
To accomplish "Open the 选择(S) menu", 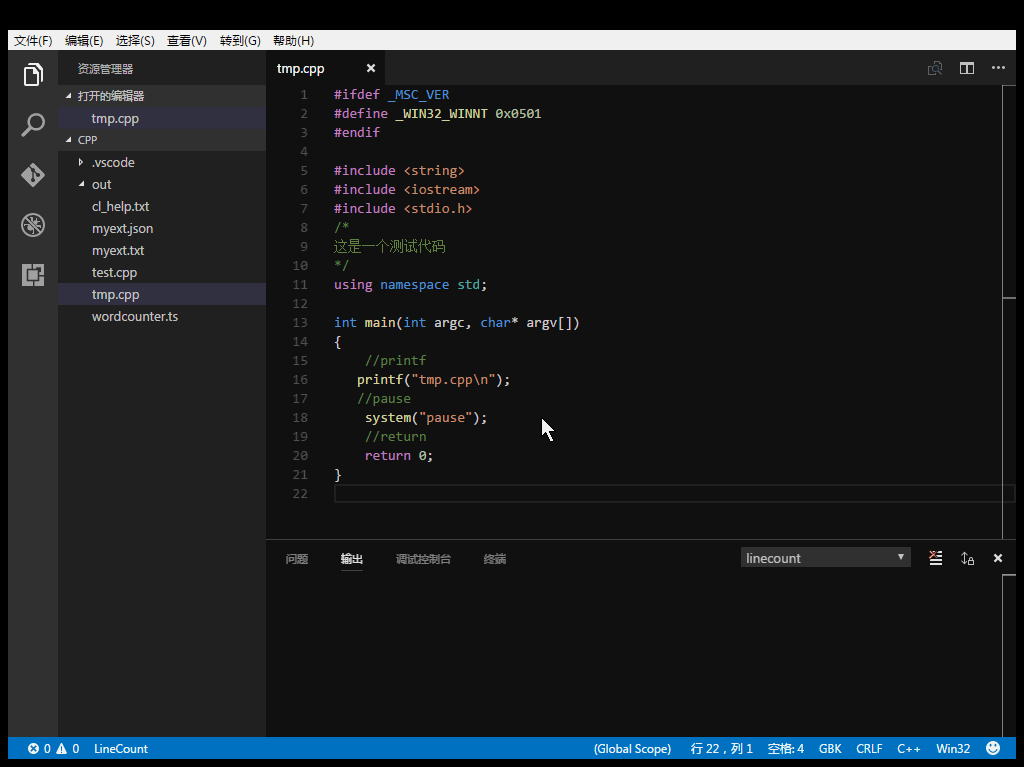I will click(x=135, y=41).
